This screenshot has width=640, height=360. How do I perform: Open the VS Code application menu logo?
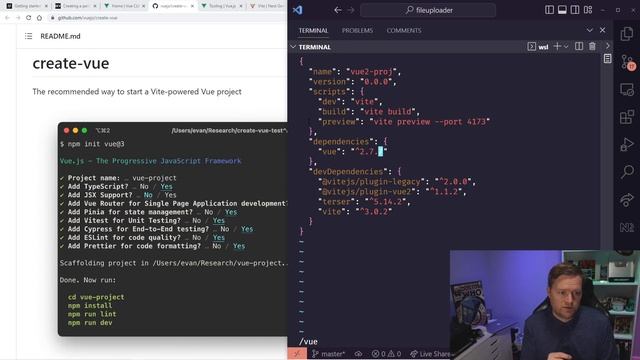(298, 10)
